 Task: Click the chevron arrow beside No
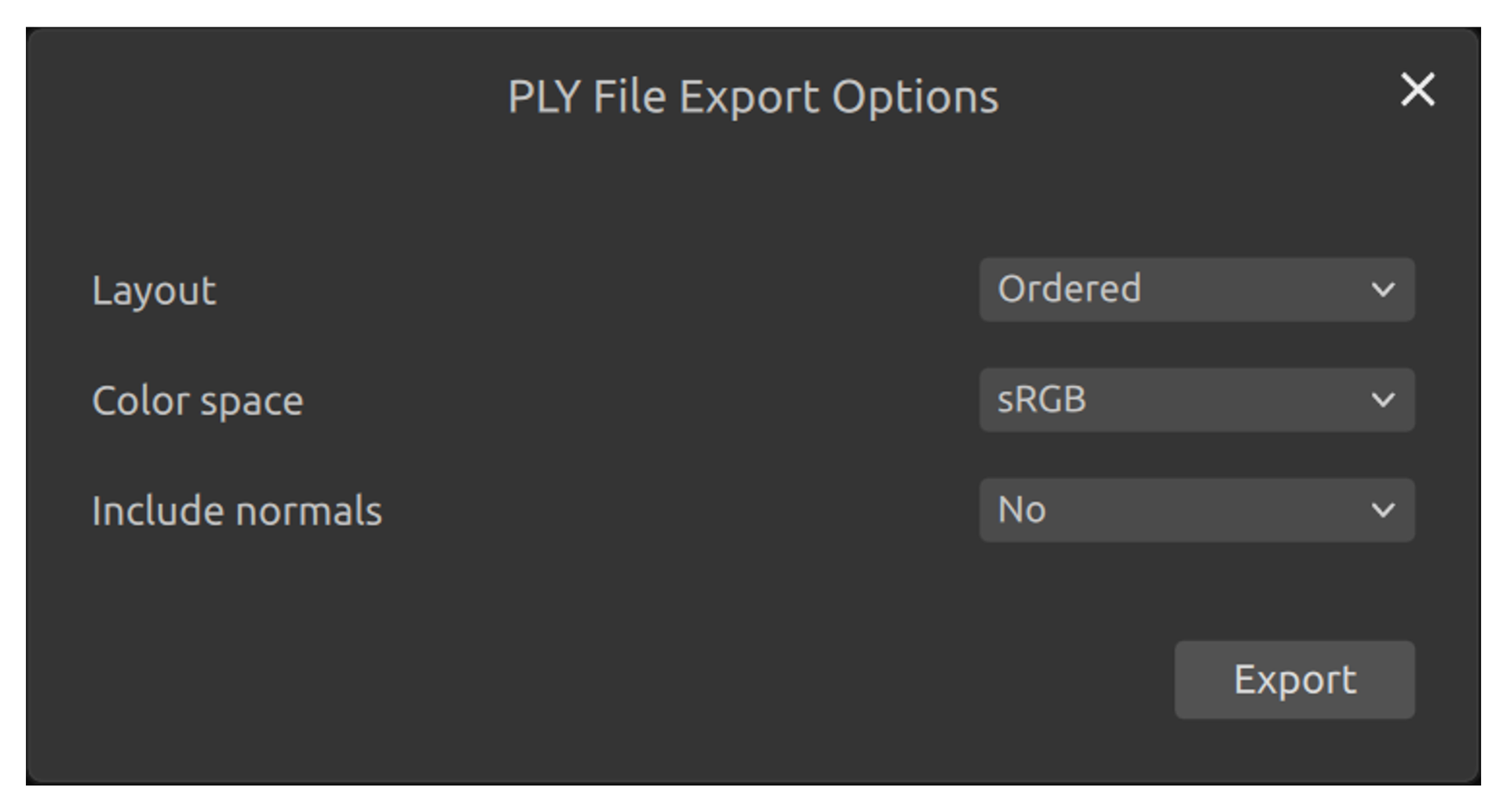click(1382, 511)
